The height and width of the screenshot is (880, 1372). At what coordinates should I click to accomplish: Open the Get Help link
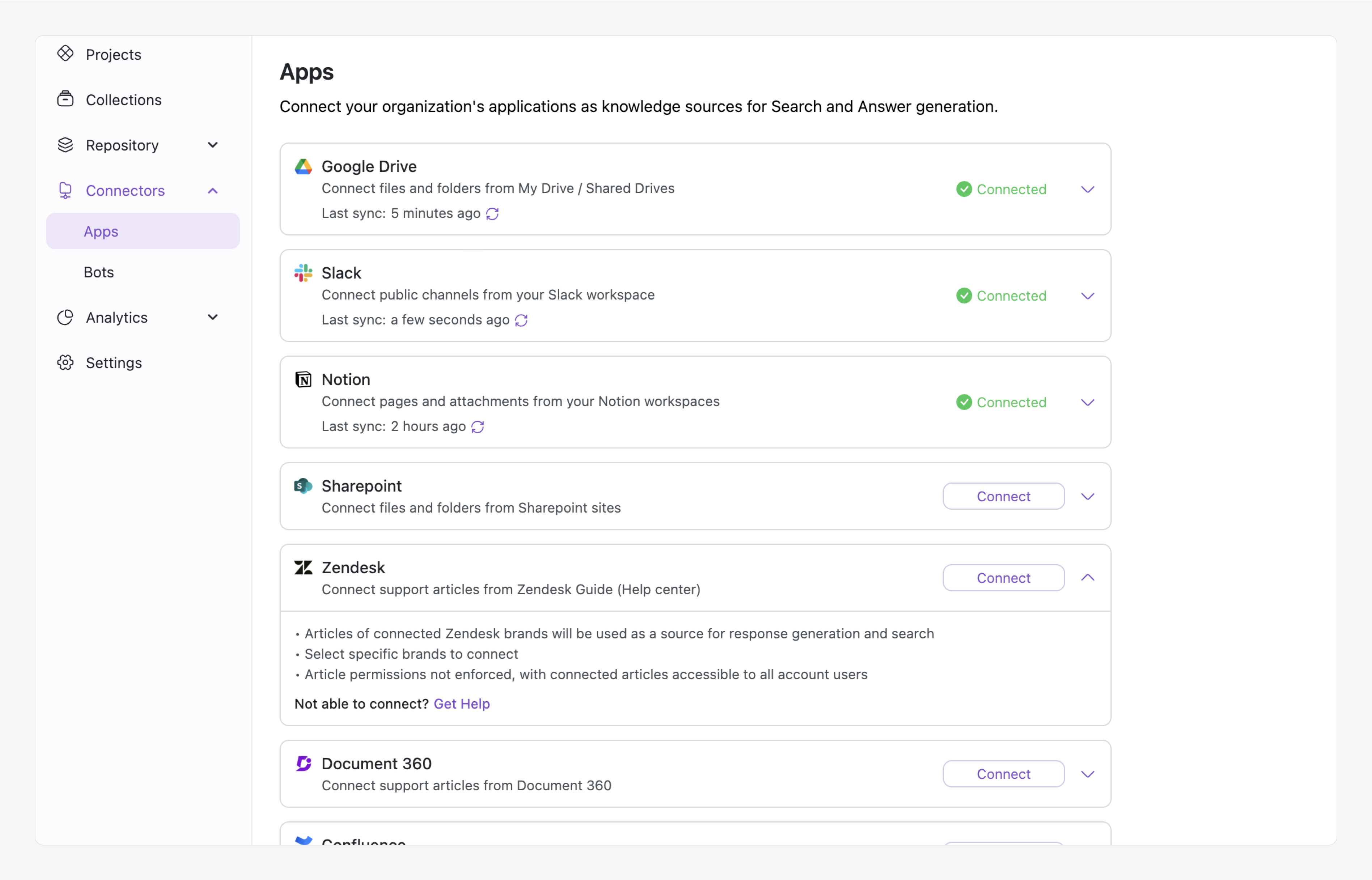tap(461, 703)
